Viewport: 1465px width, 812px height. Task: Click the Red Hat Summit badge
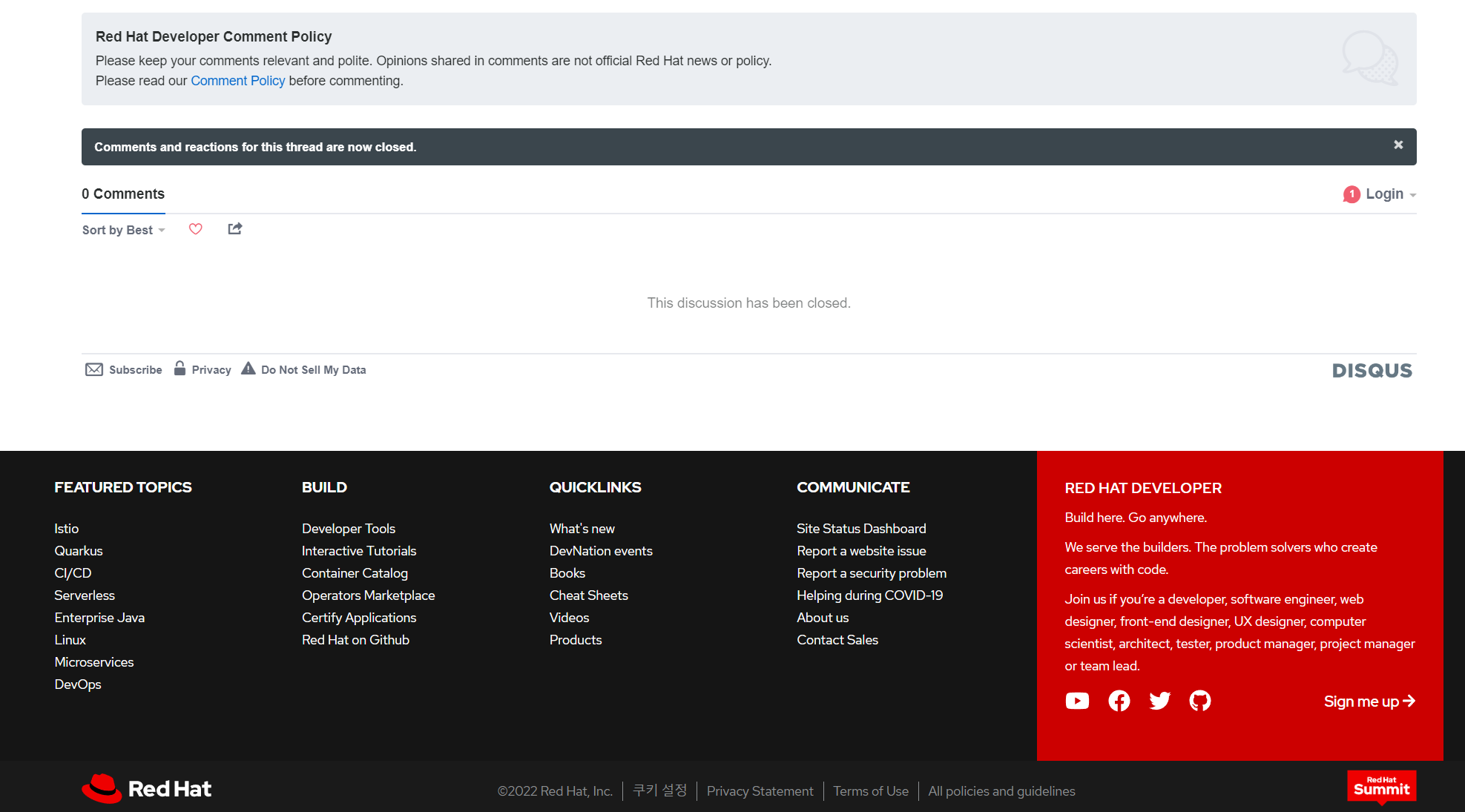click(x=1381, y=788)
